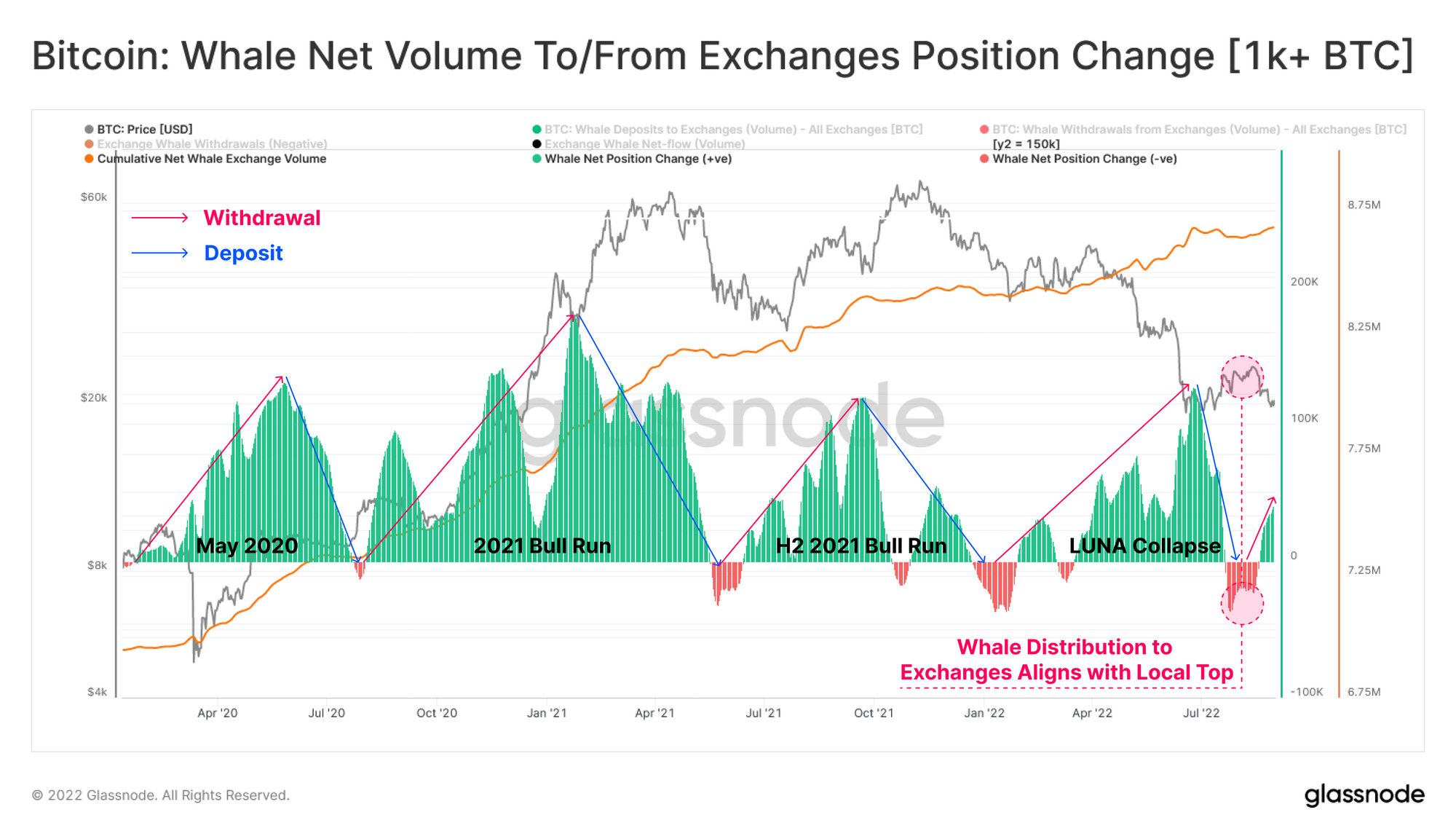Click the grey dot beside BTC: Price [USD]
1456x839 pixels.
[x=89, y=130]
